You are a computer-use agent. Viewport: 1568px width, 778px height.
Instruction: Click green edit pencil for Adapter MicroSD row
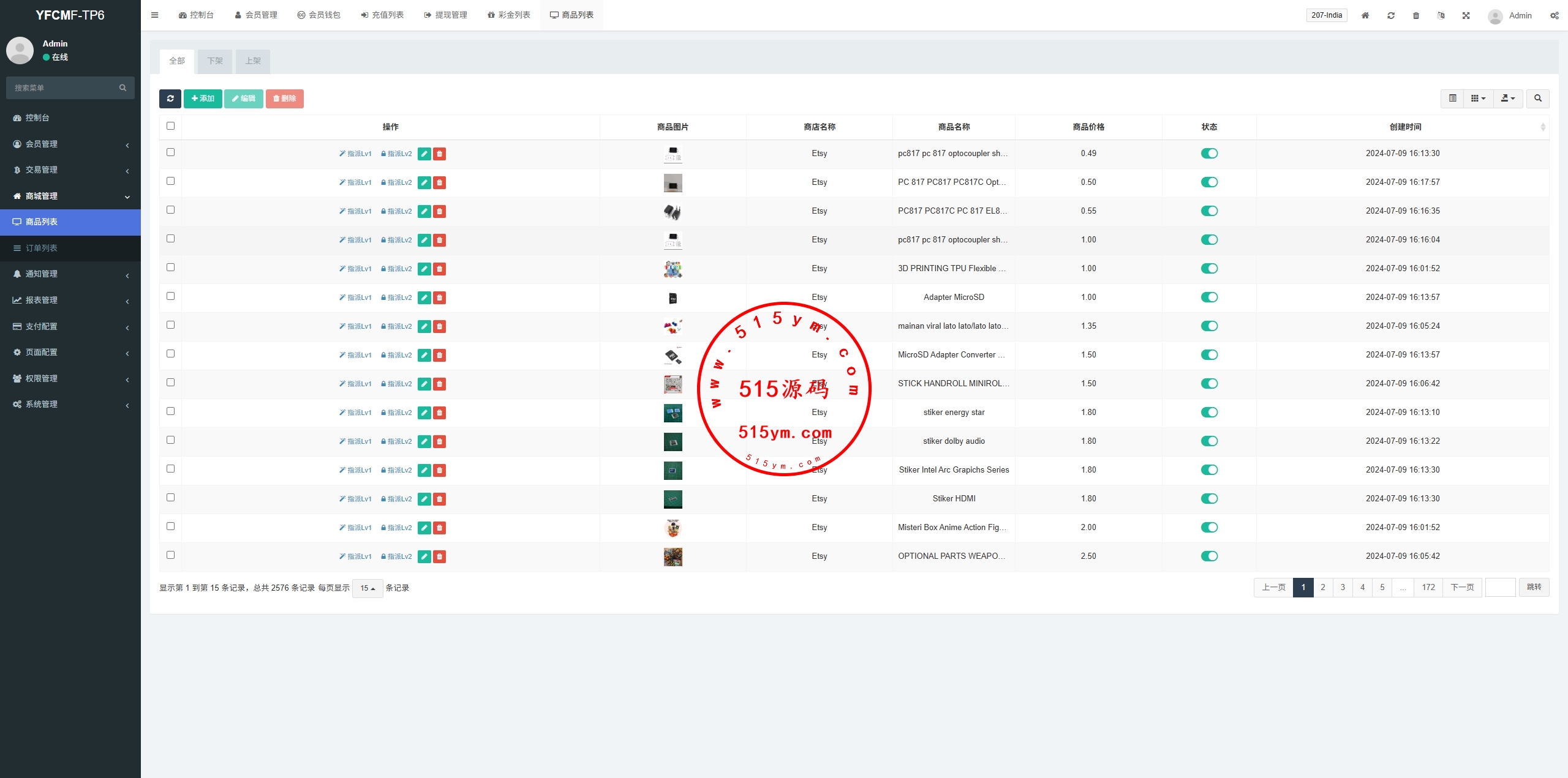424,297
